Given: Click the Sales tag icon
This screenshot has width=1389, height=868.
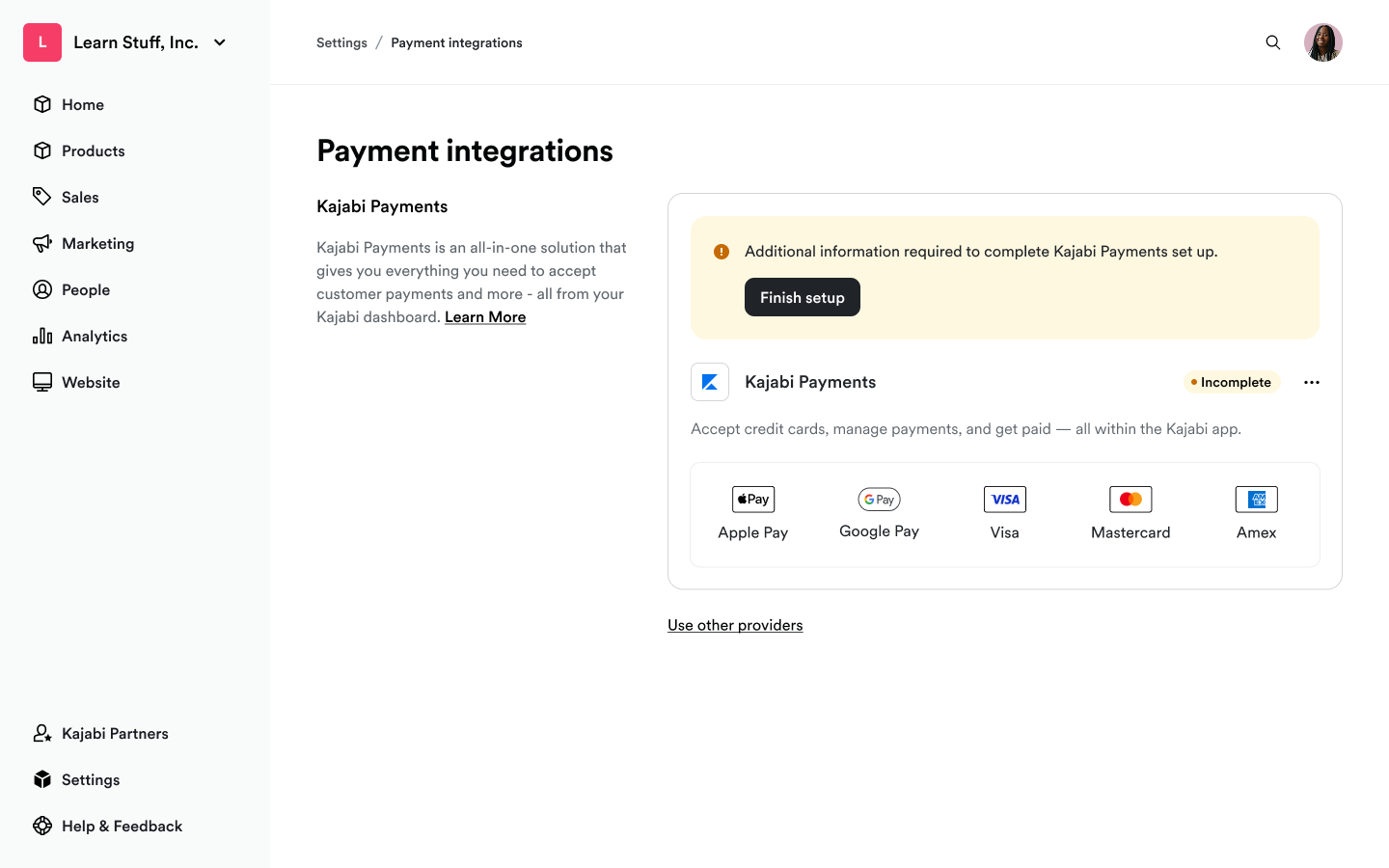Looking at the screenshot, I should (x=42, y=197).
